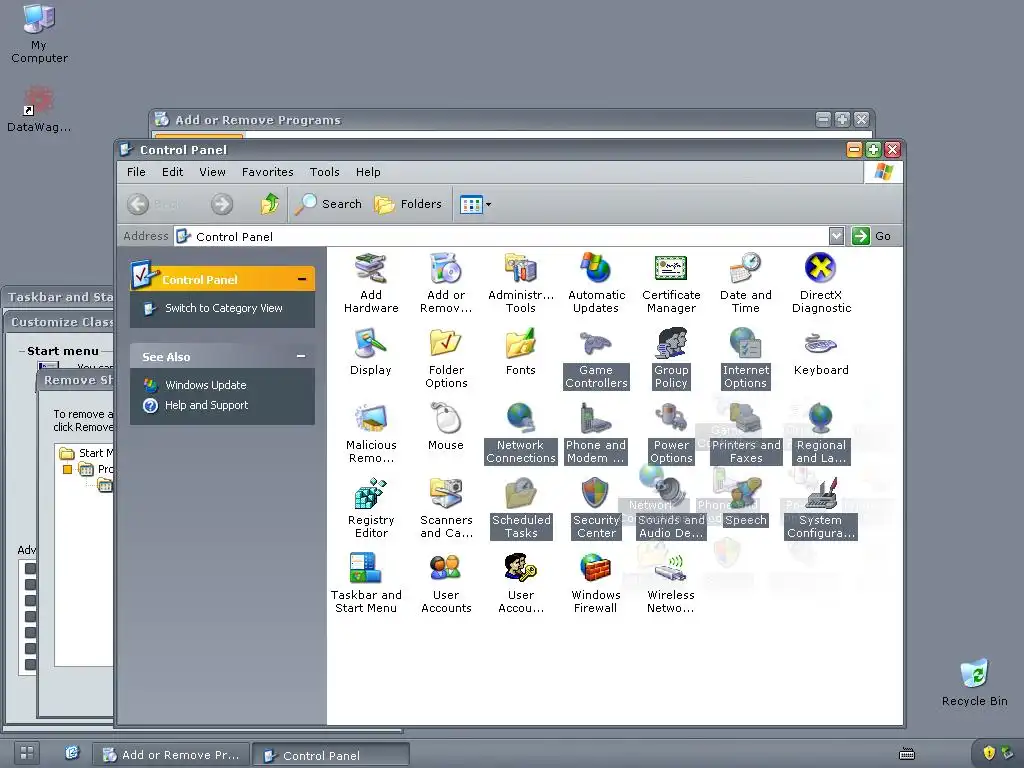Open Help and Support link
Image resolution: width=1024 pixels, height=768 pixels.
click(x=206, y=405)
